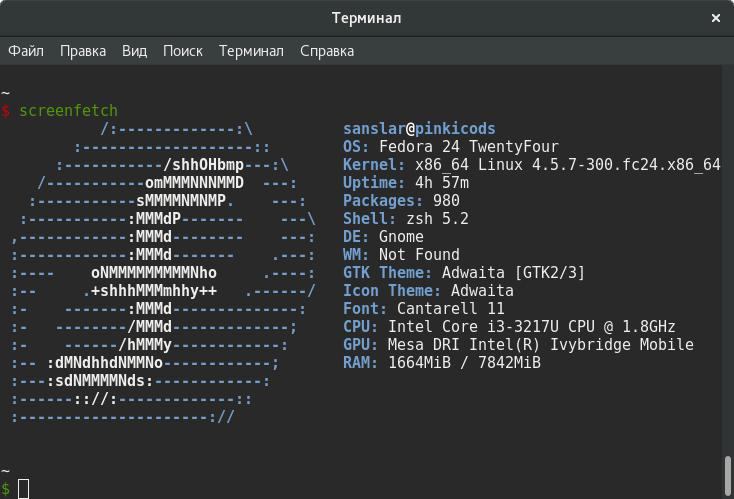Click the CPU Intel Core i3 line
Image resolution: width=734 pixels, height=499 pixels.
point(509,327)
